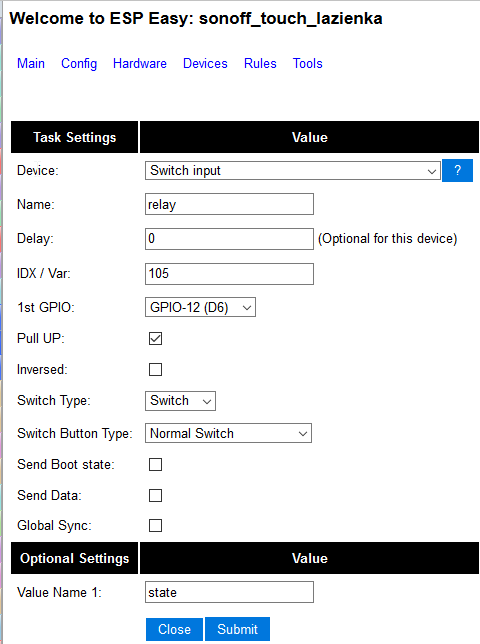The height and width of the screenshot is (644, 480).
Task: Click the Optional Settings header cell
Action: pyautogui.click(x=74, y=558)
